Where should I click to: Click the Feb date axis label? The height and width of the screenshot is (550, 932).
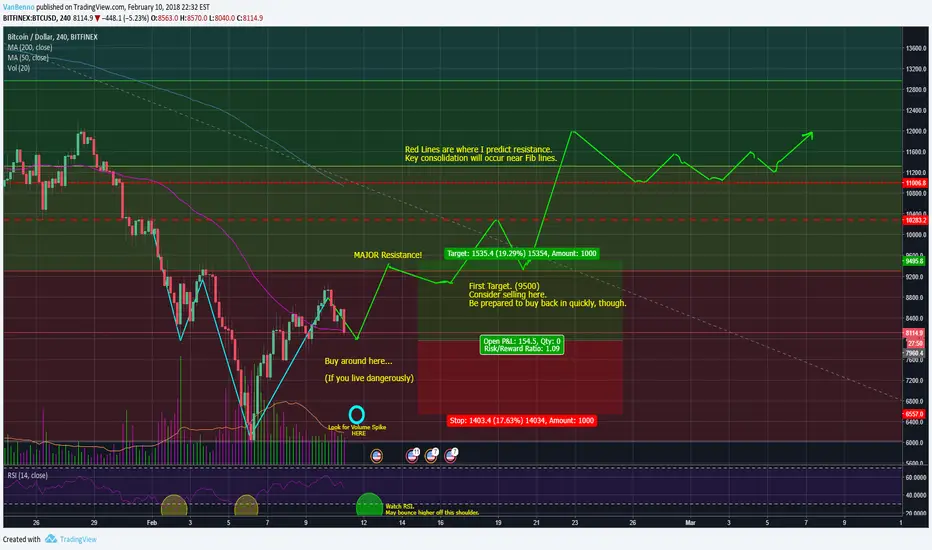152,523
